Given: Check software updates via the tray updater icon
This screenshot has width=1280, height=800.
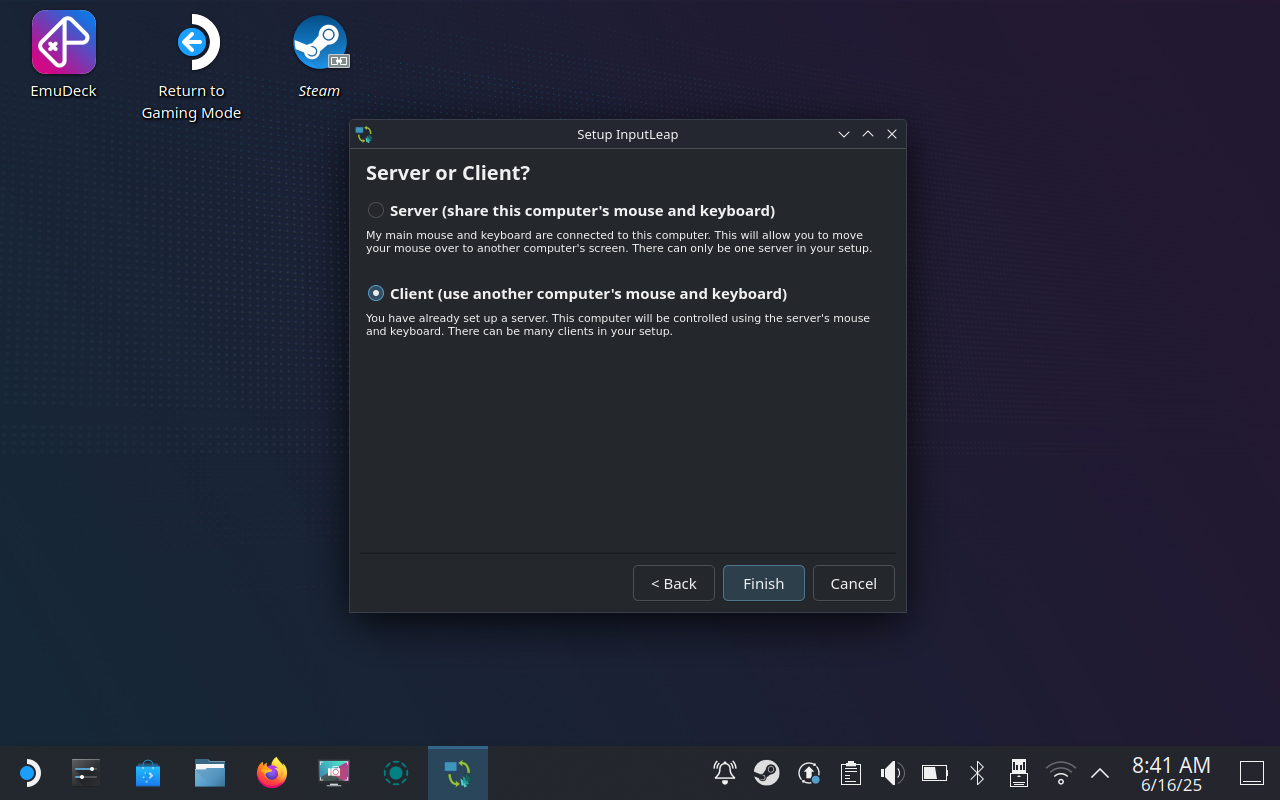Looking at the screenshot, I should [808, 772].
